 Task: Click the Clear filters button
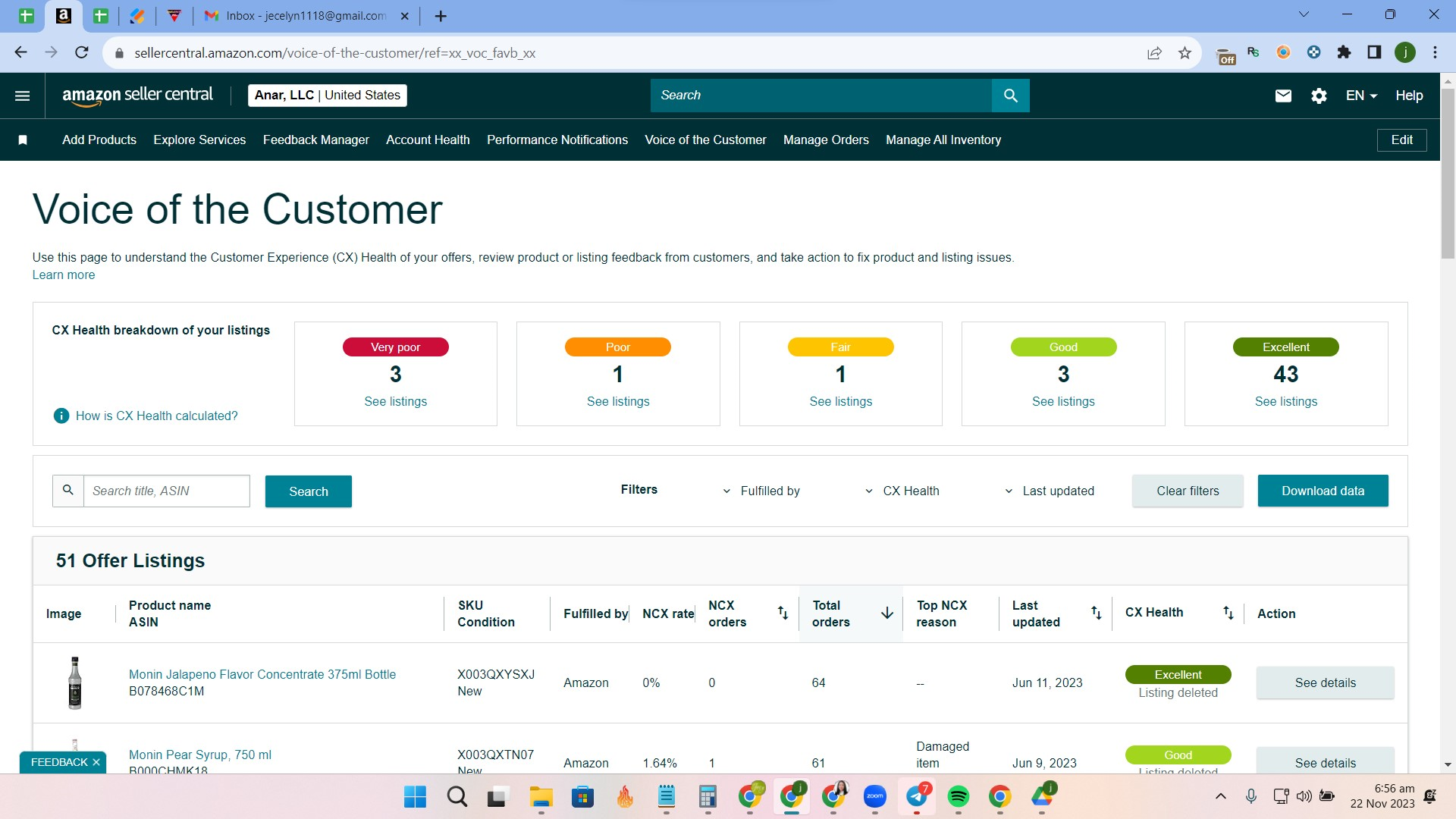tap(1188, 491)
